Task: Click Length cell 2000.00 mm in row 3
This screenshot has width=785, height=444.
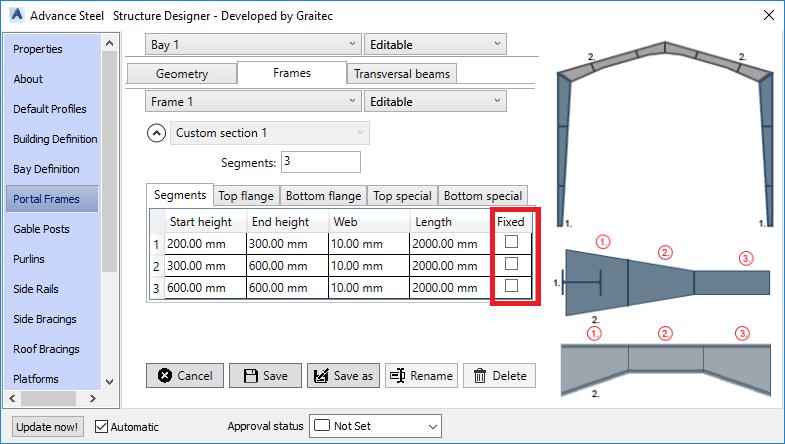Action: tap(450, 288)
